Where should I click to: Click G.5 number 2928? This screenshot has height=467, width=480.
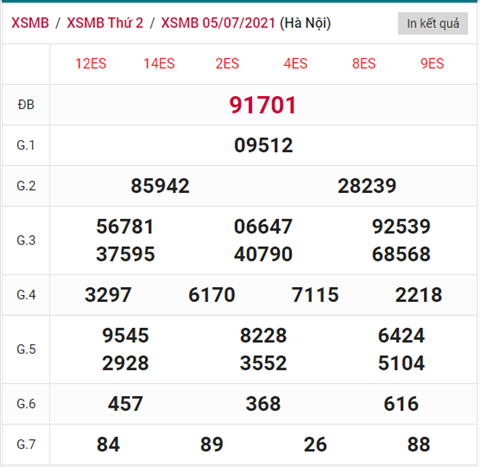point(125,363)
